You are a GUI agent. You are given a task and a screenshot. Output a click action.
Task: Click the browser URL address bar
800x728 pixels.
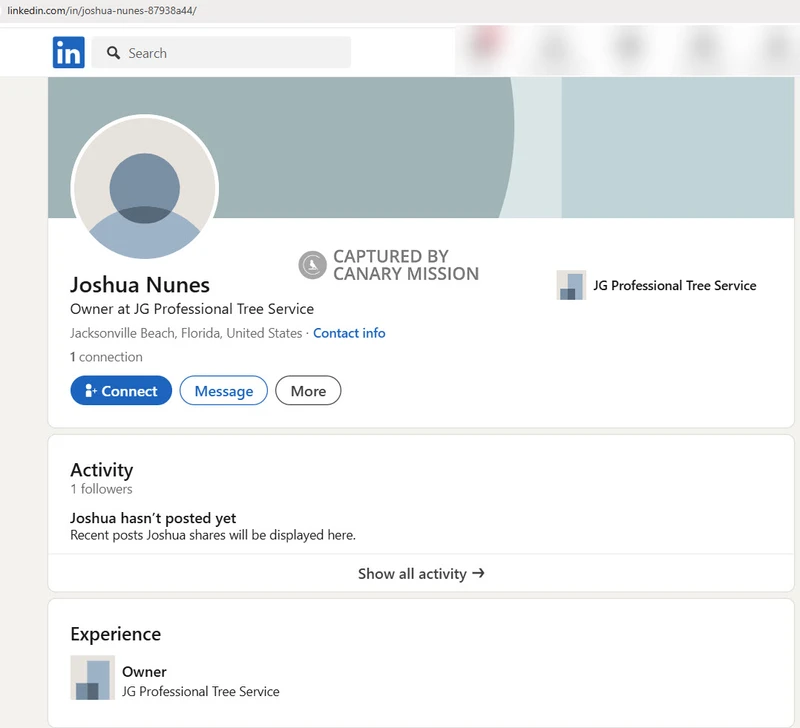tap(400, 11)
